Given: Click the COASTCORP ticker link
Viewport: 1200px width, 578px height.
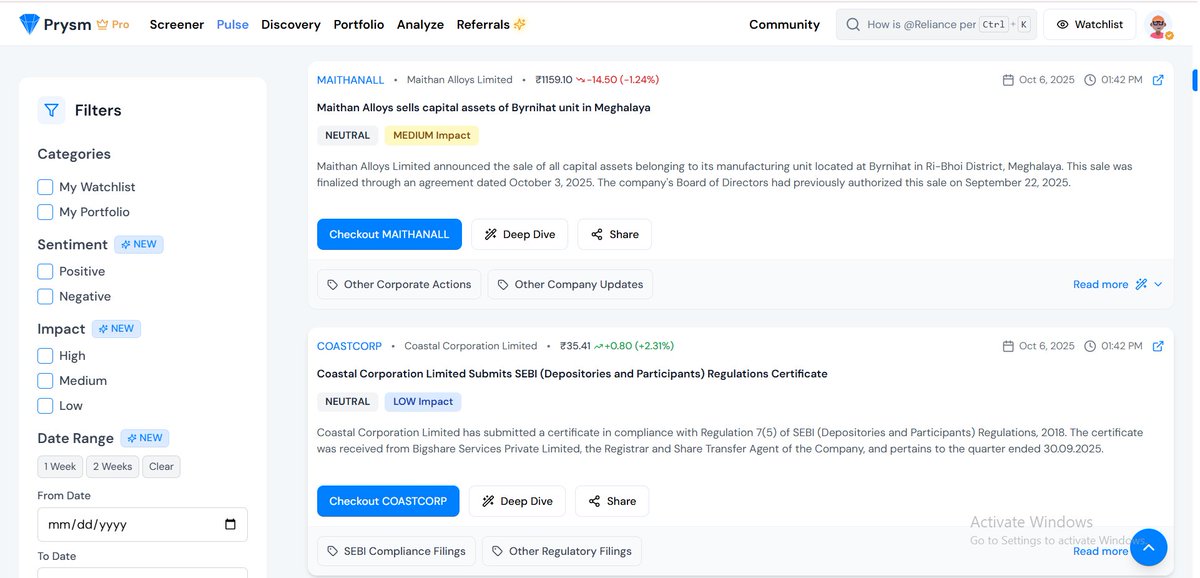Looking at the screenshot, I should (349, 346).
